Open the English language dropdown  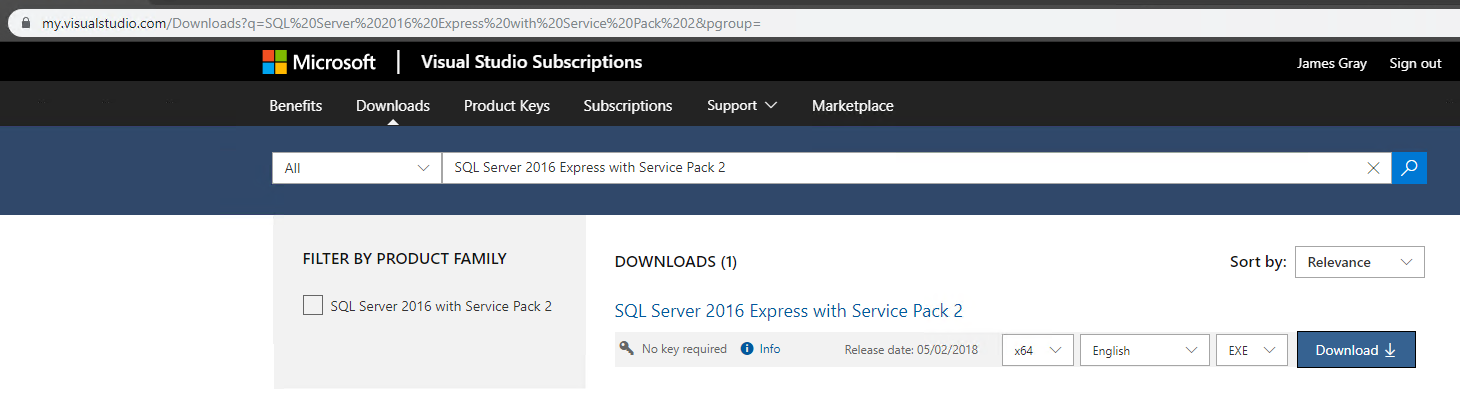pyautogui.click(x=1145, y=350)
